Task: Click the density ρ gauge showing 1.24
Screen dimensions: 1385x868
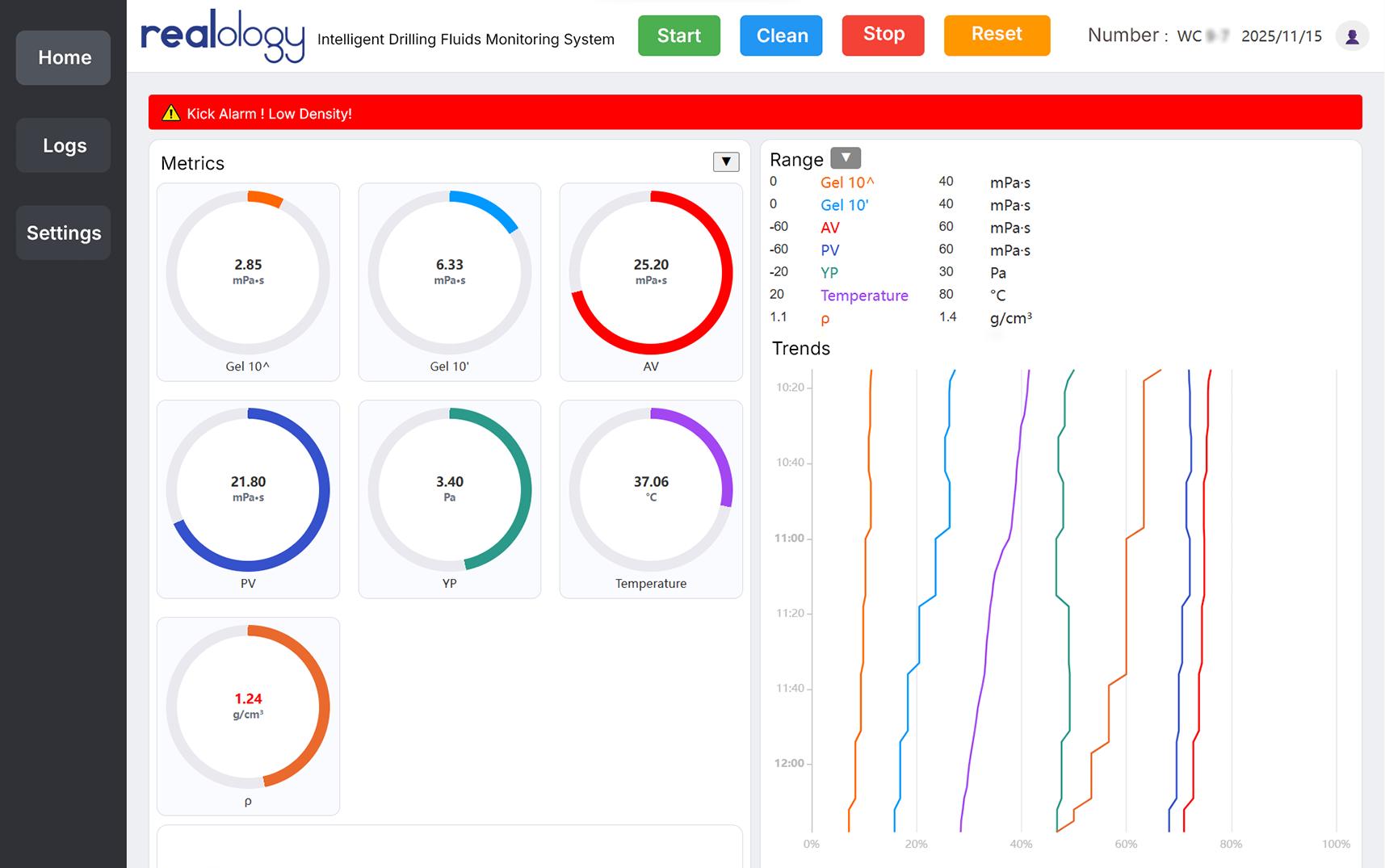Action: pos(248,707)
